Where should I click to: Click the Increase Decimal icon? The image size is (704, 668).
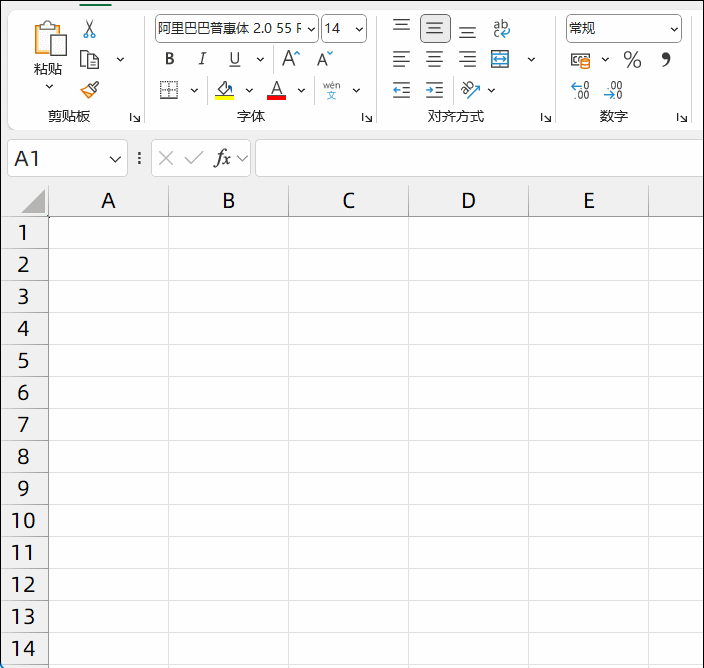(x=580, y=91)
